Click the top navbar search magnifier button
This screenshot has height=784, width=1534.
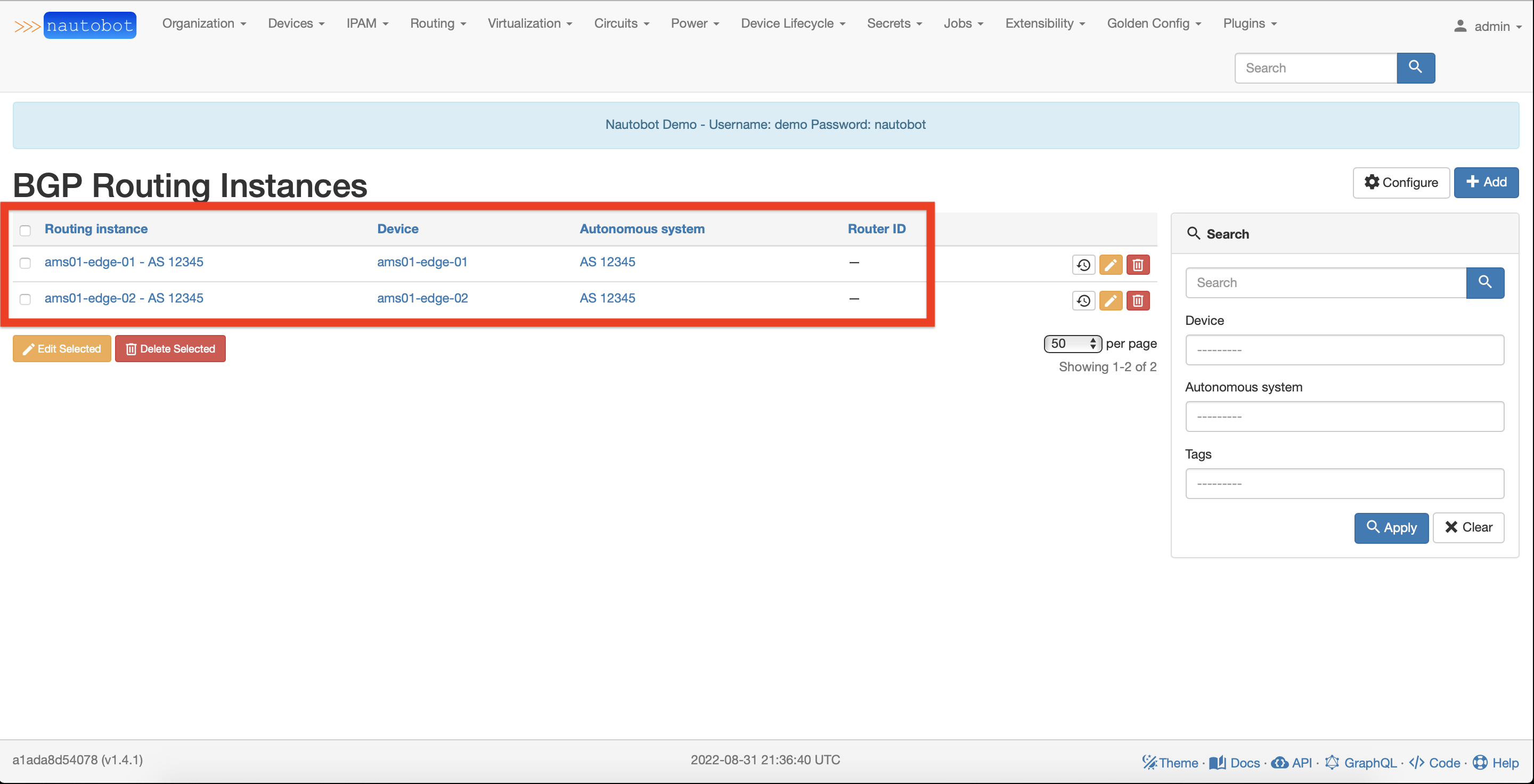1416,68
